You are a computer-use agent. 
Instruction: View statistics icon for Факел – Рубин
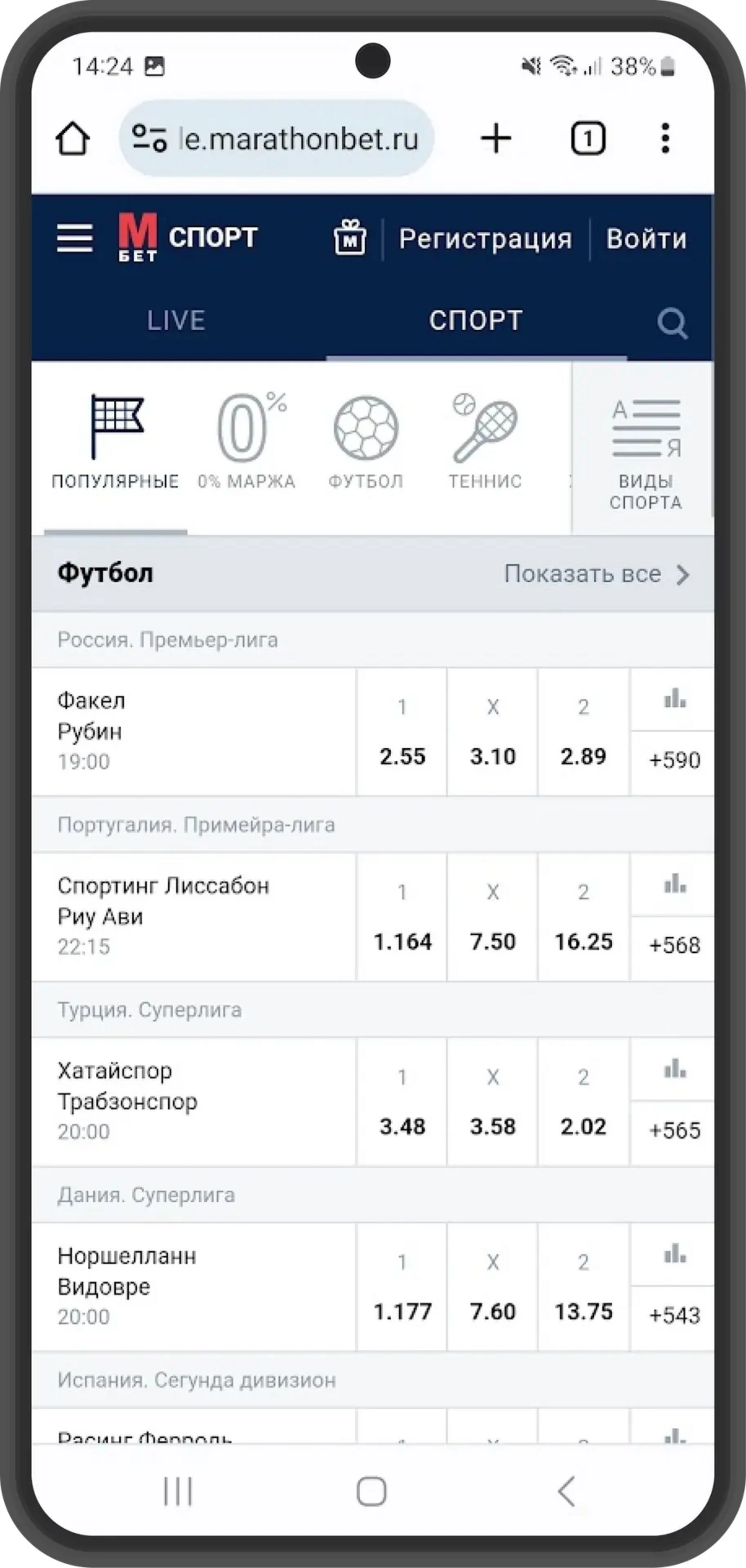(674, 699)
